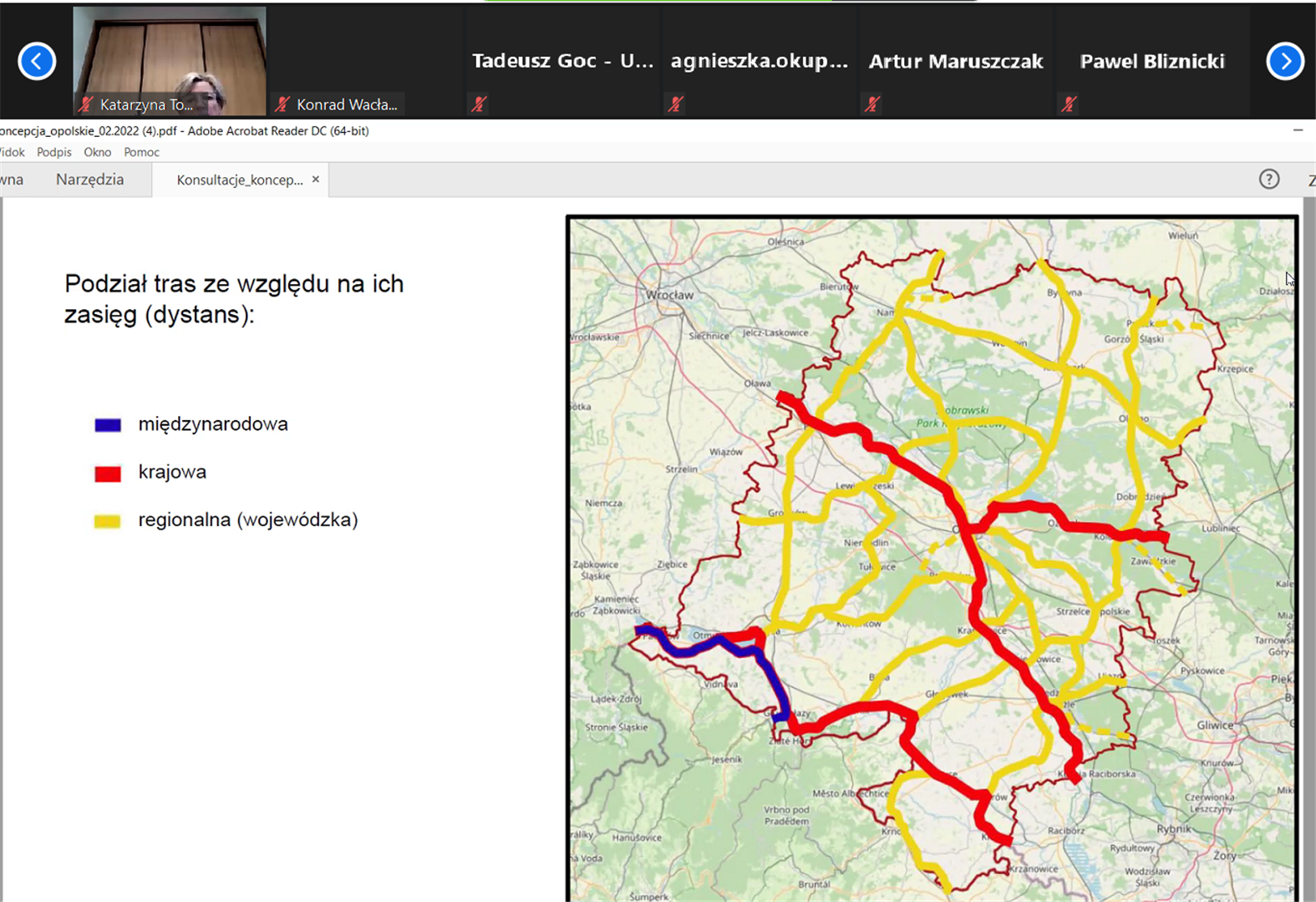Open the Podpis menu
1316x902 pixels.
pyautogui.click(x=54, y=152)
